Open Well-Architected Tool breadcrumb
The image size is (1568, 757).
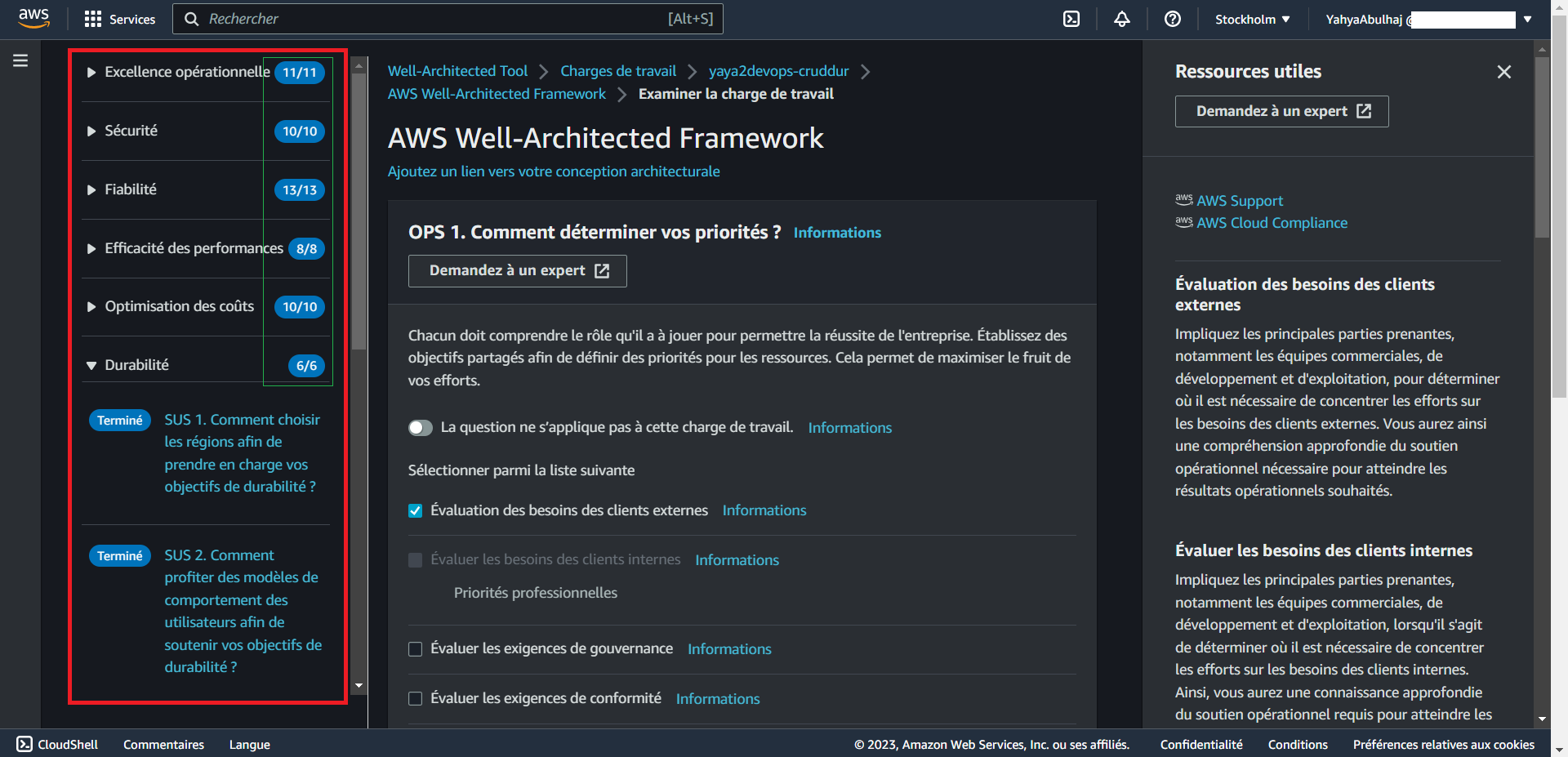point(457,71)
